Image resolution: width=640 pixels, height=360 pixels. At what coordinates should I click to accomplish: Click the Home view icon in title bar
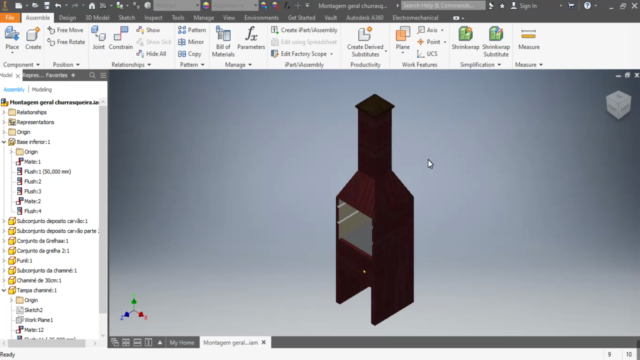click(x=92, y=6)
